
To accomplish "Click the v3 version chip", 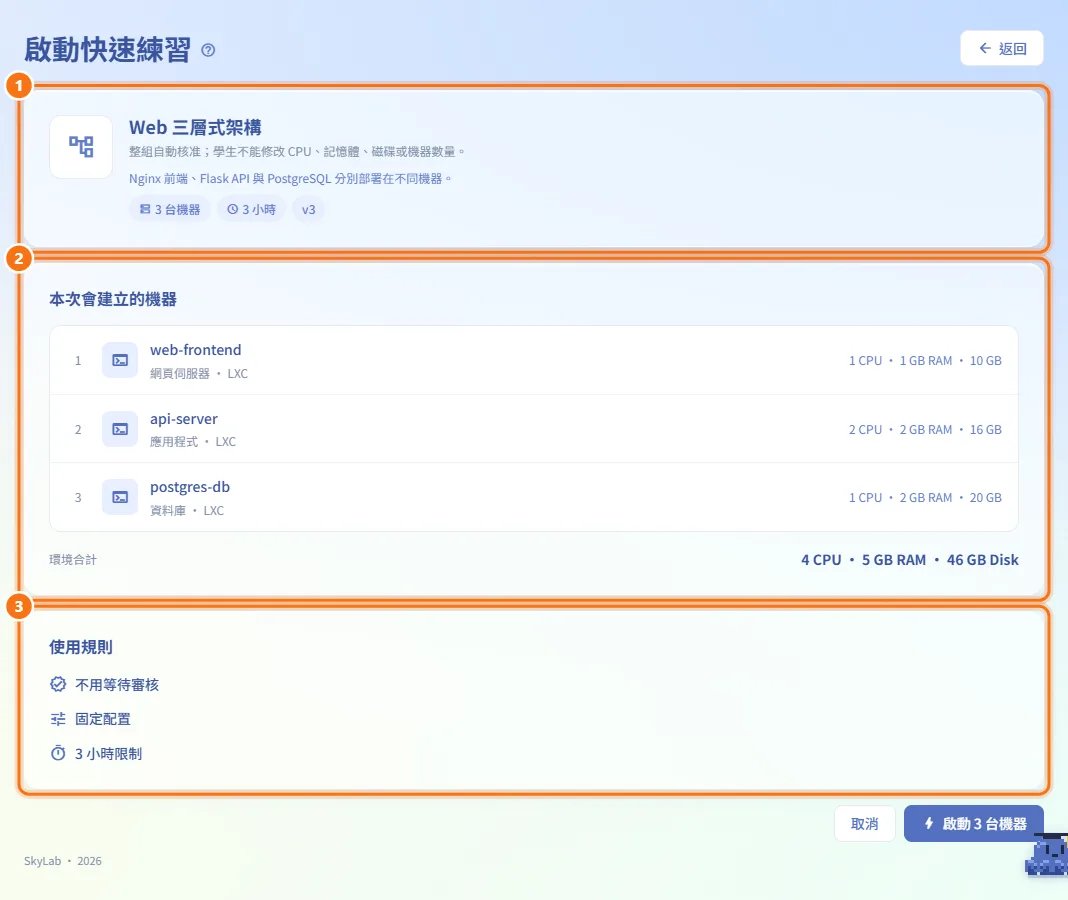I will [309, 209].
